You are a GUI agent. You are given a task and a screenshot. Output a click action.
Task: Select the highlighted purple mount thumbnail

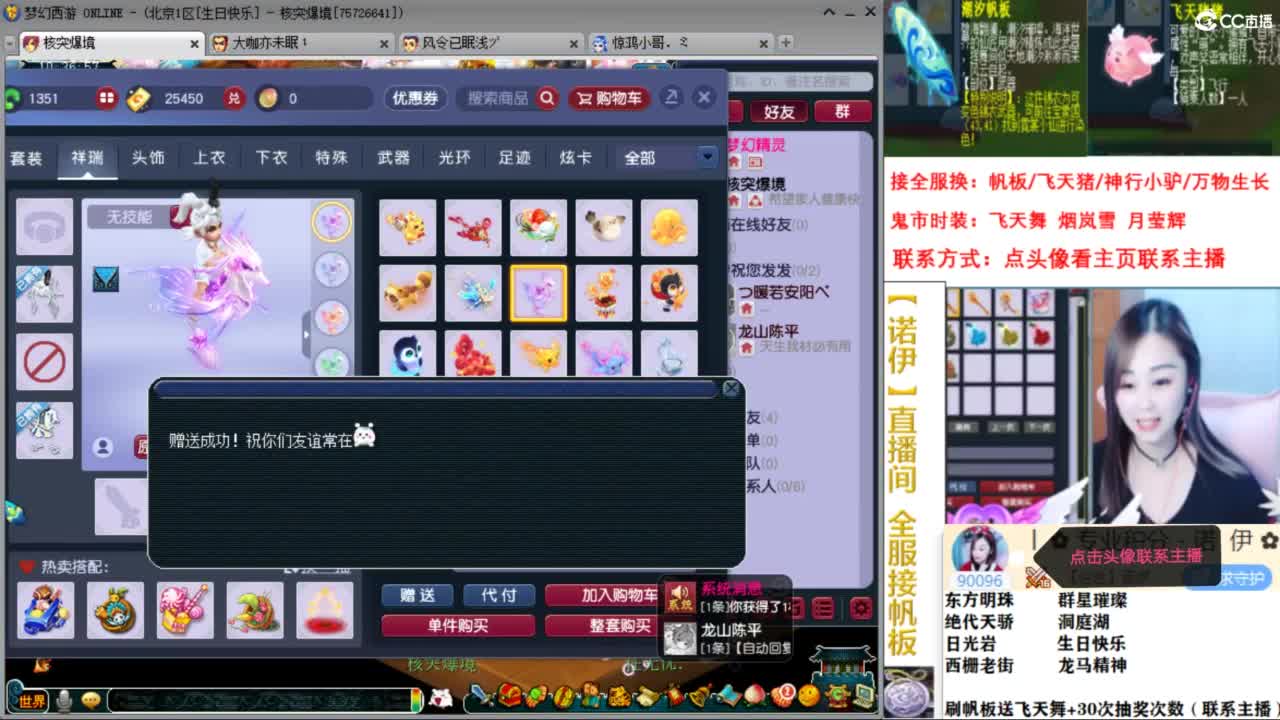[538, 293]
